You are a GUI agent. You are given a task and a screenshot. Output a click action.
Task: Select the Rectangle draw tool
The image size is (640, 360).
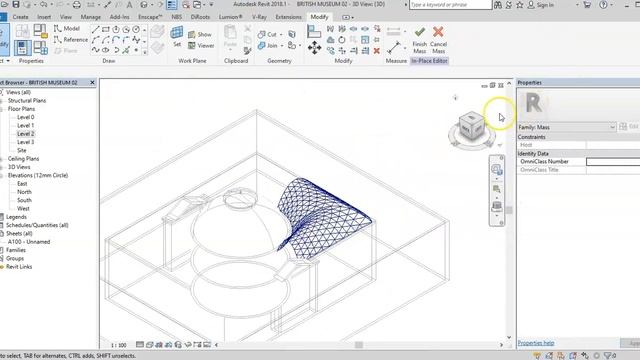click(106, 29)
